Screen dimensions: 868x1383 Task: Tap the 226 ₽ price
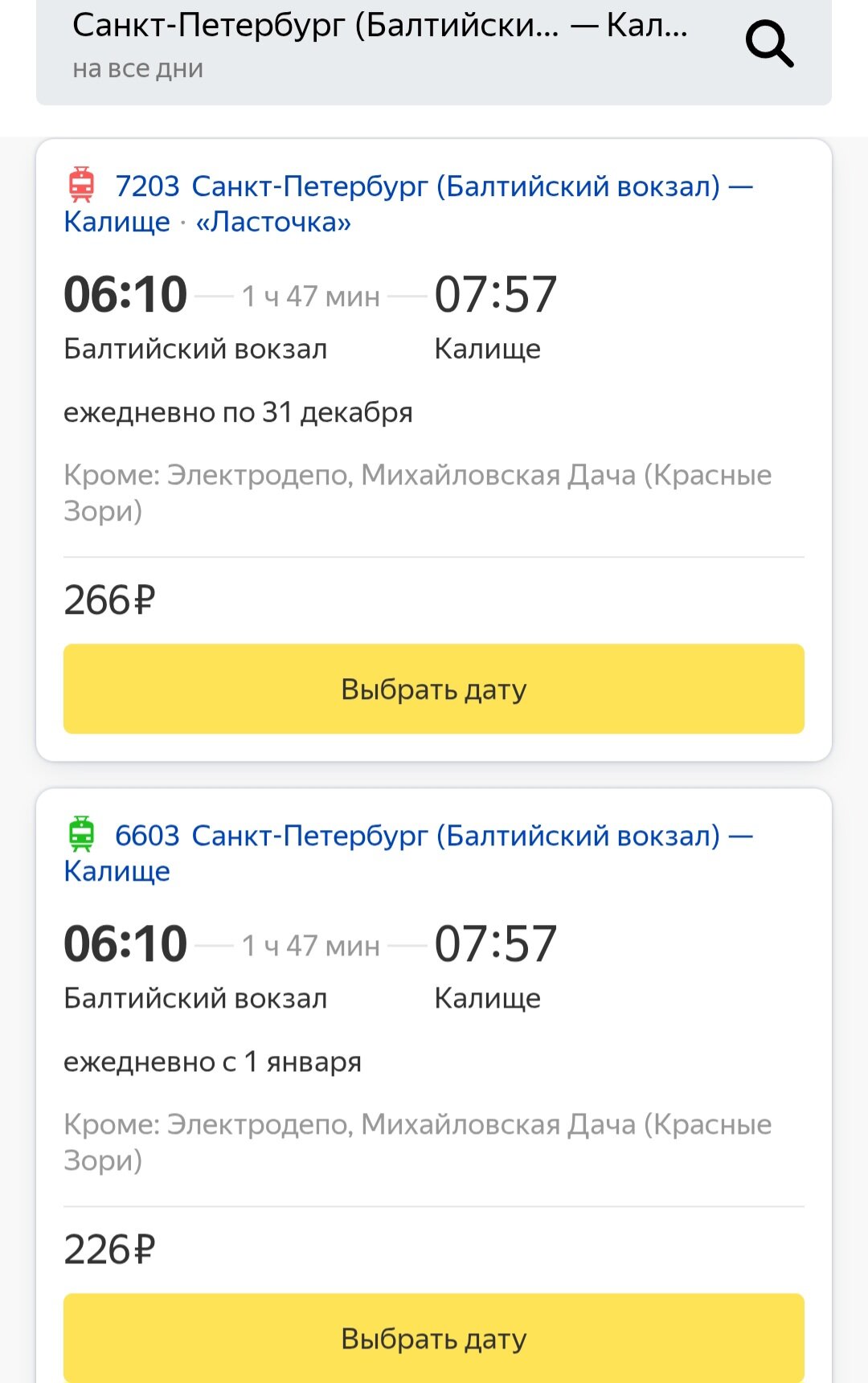(x=109, y=1250)
